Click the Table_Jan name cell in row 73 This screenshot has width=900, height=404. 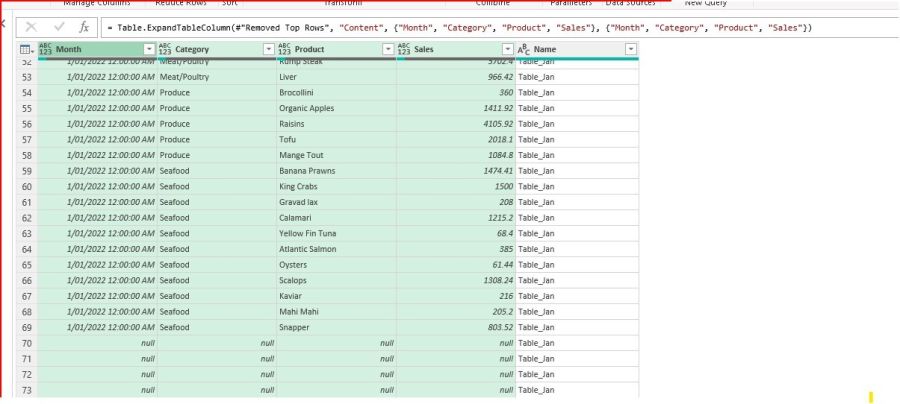pyautogui.click(x=577, y=390)
